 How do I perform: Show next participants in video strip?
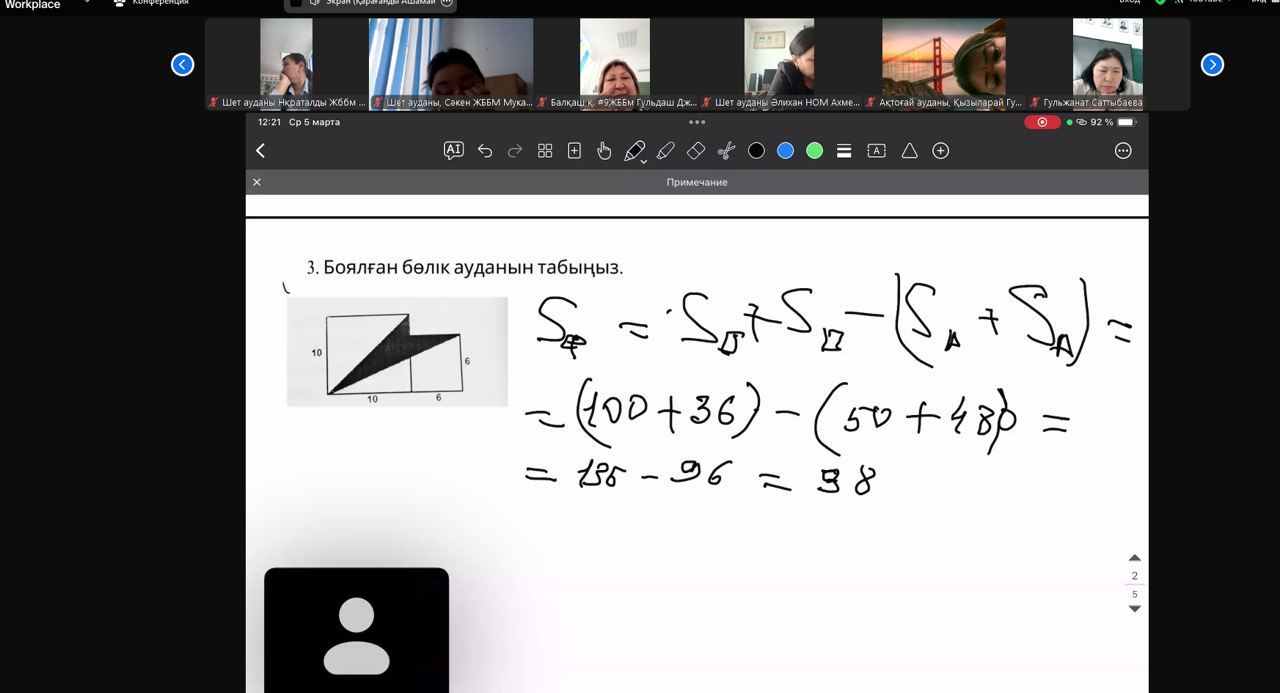(x=1212, y=65)
